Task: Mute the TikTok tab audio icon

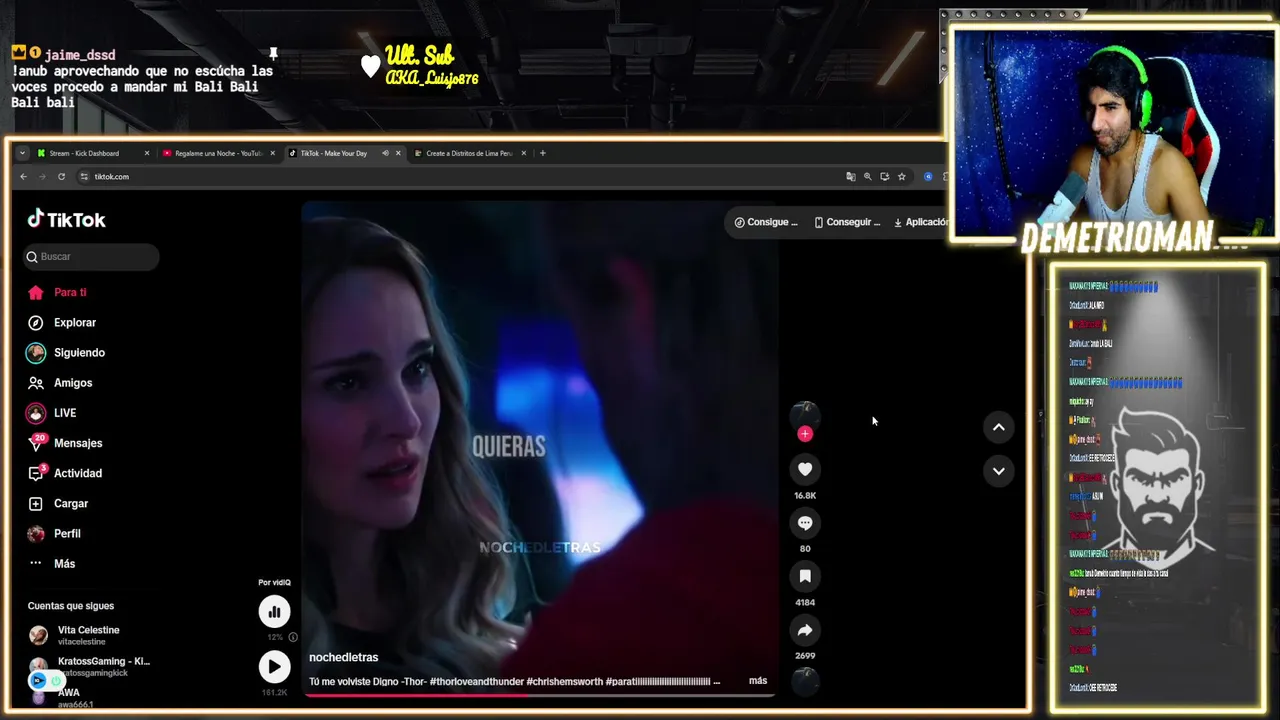Action: (x=385, y=153)
